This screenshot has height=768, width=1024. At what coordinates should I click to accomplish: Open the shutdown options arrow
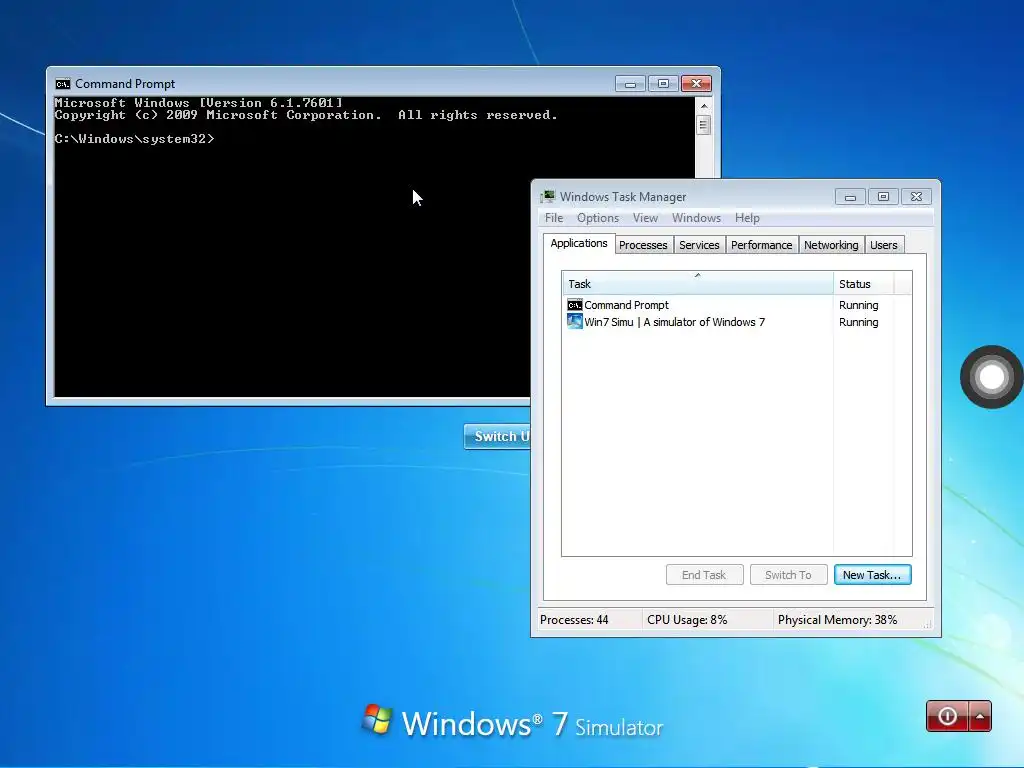(980, 716)
